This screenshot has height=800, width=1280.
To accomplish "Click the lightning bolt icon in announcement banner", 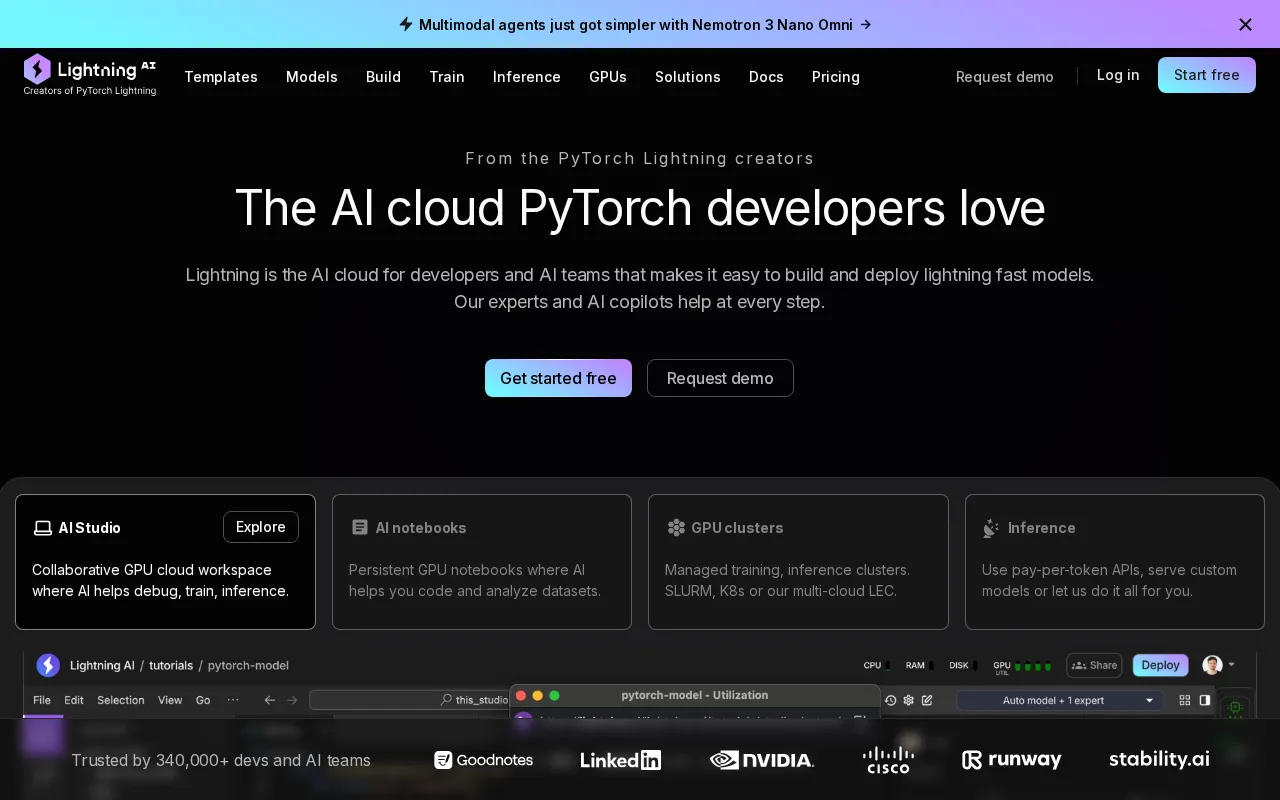I will pyautogui.click(x=406, y=24).
